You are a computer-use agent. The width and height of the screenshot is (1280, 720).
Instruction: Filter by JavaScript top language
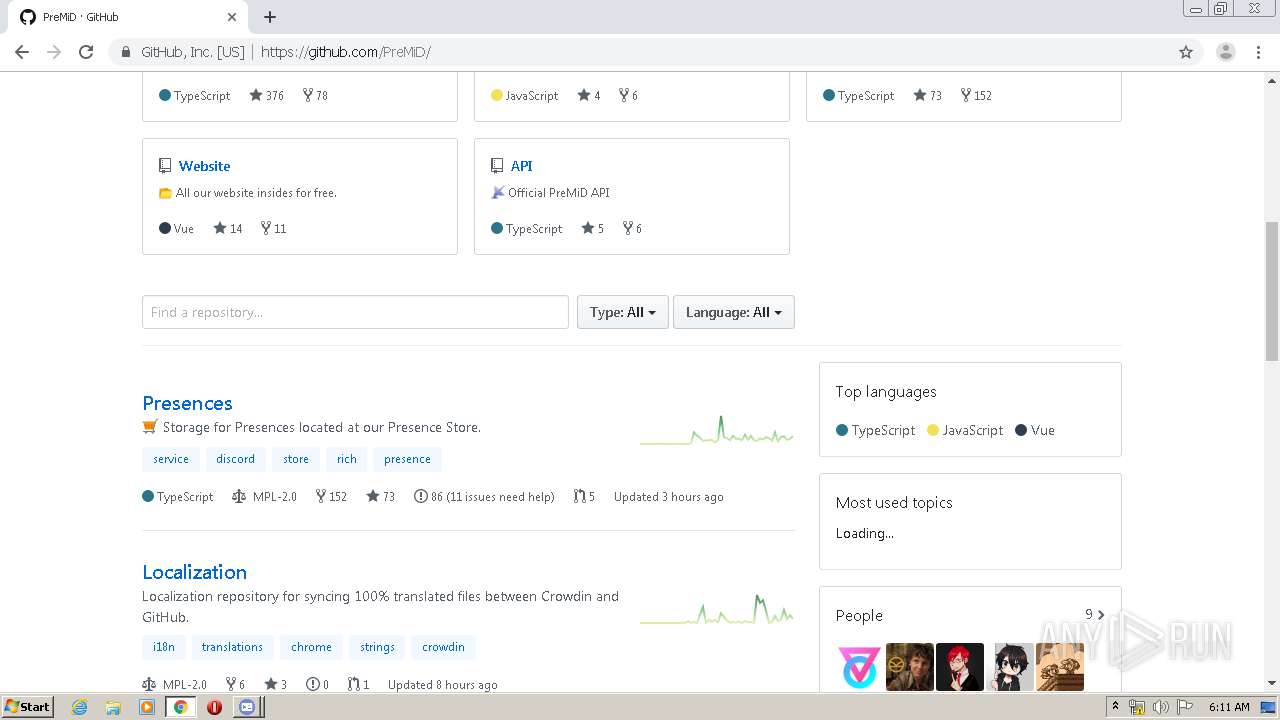pos(965,430)
